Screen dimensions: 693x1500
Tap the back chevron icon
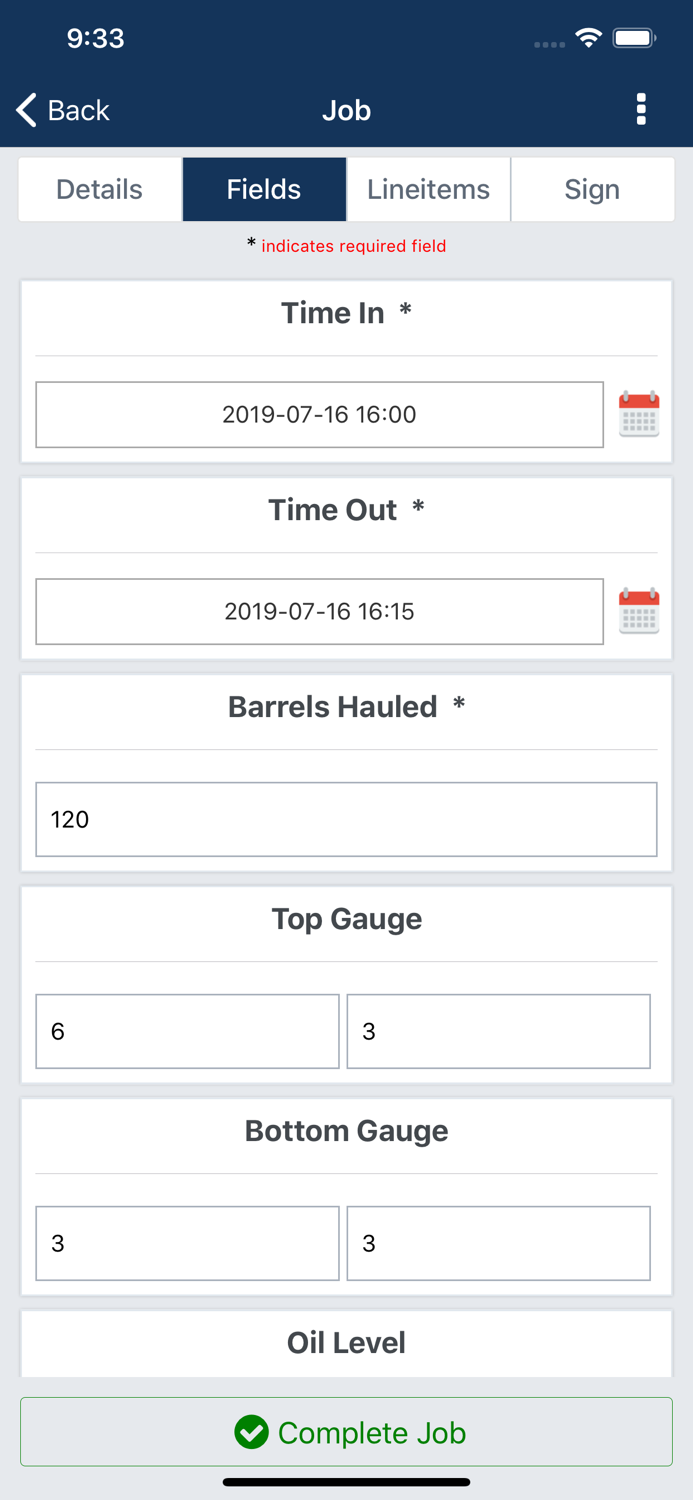(25, 110)
